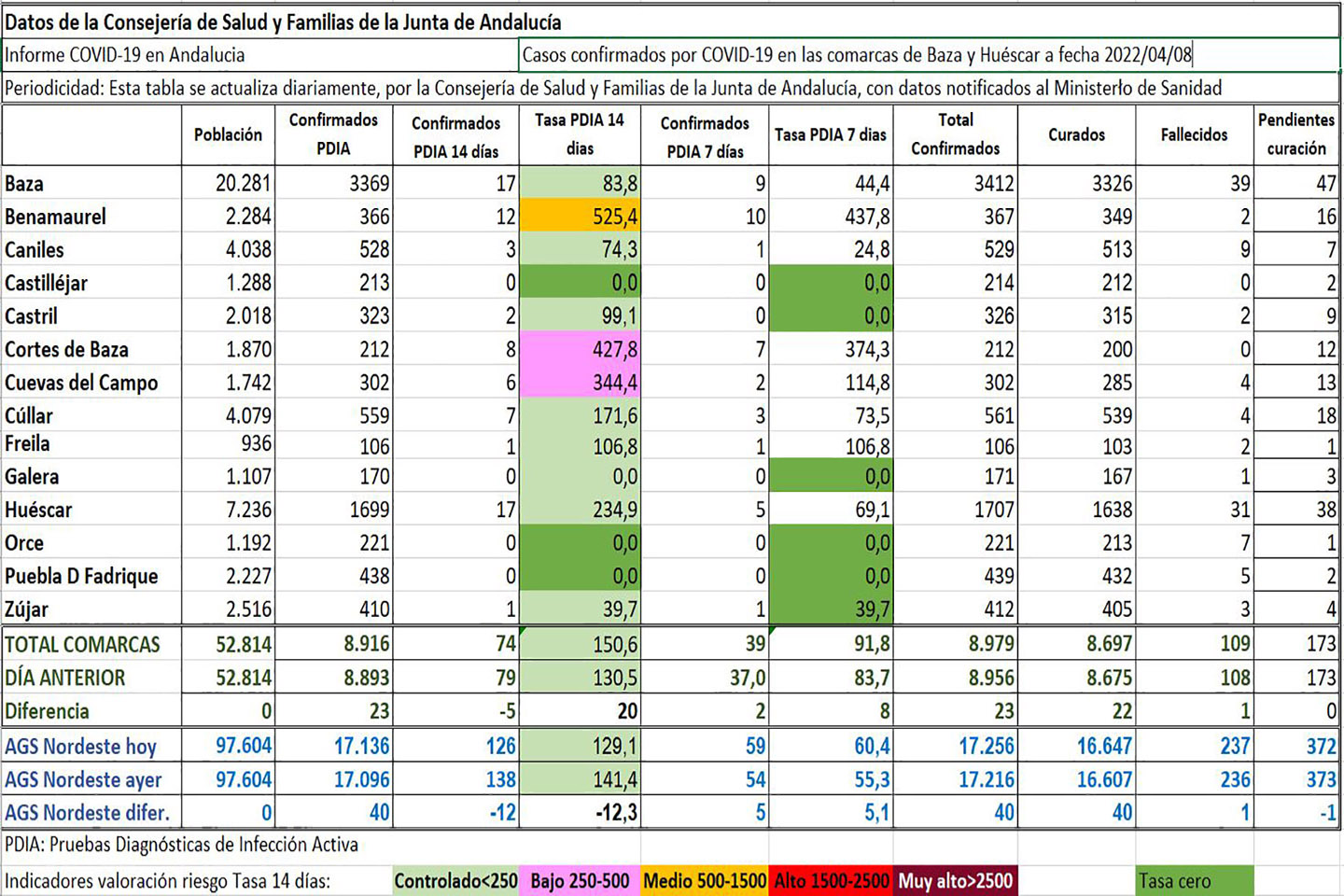Click the red 'Alto 1500-2500' legend cell
This screenshot has width=1344, height=896.
(x=831, y=880)
